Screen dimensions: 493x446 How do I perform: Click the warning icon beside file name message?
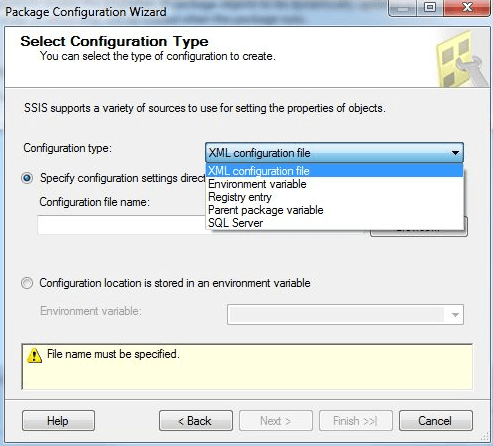click(35, 355)
